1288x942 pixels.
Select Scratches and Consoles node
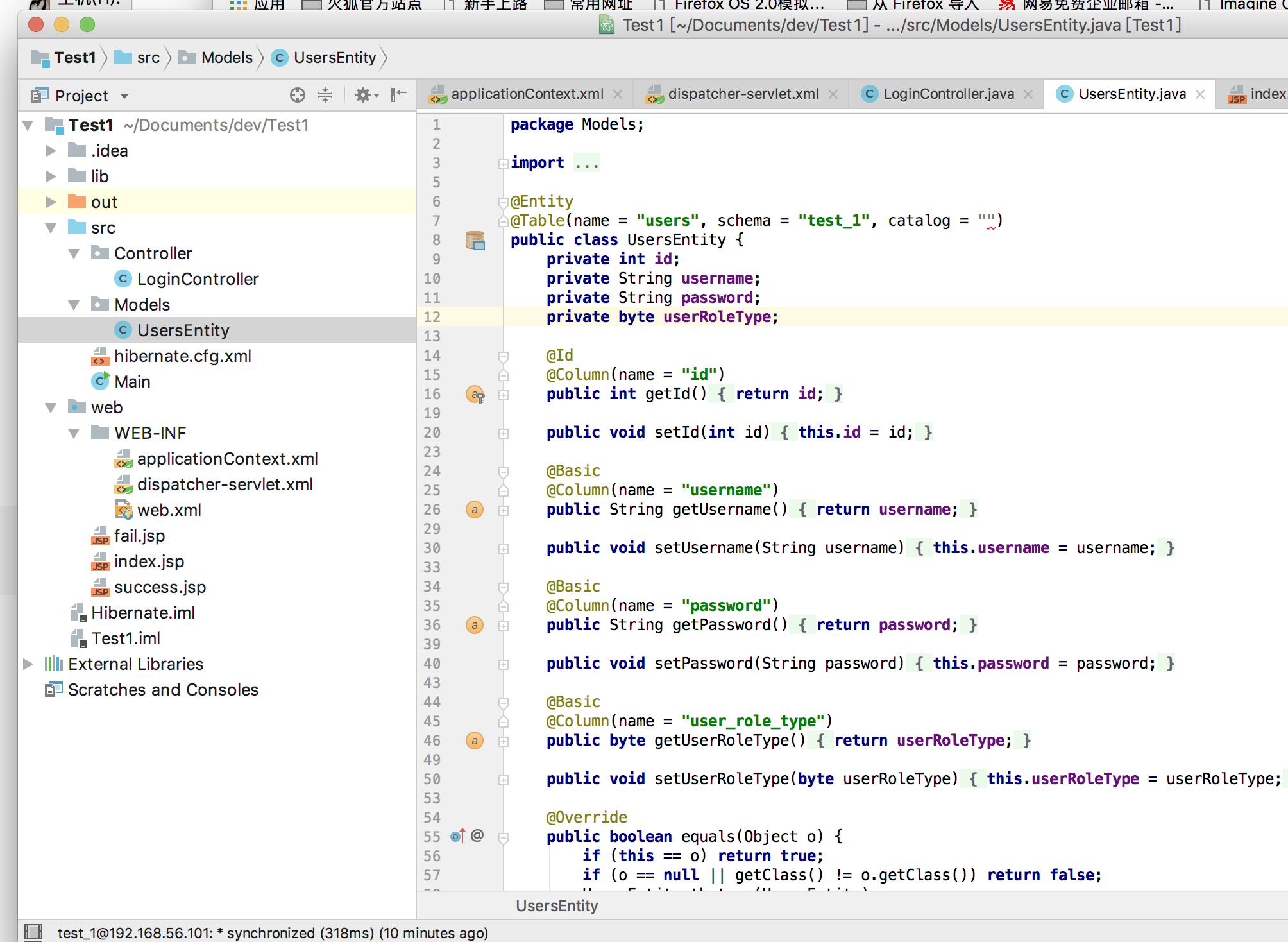pyautogui.click(x=163, y=690)
